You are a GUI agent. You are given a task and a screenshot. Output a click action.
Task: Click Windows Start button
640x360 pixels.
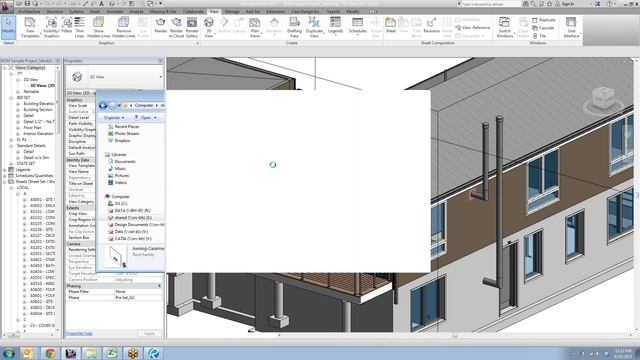[x=8, y=353]
